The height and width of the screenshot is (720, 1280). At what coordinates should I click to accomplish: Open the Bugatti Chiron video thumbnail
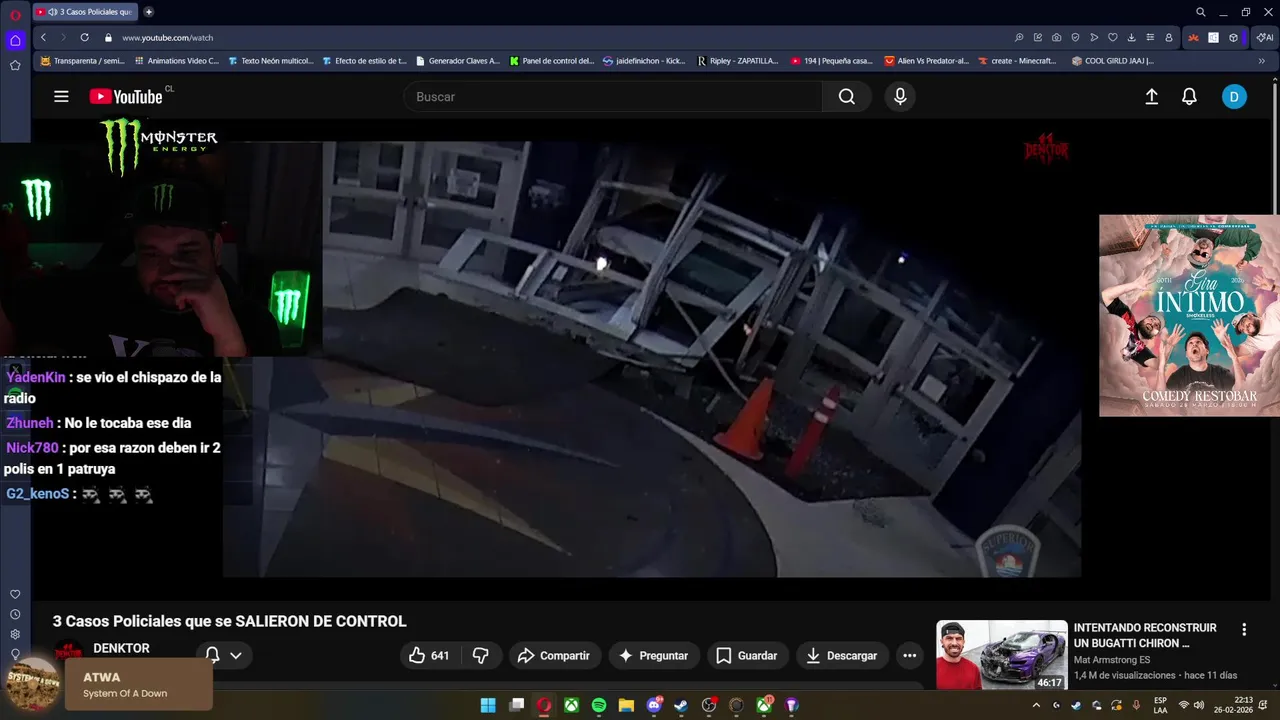1001,655
